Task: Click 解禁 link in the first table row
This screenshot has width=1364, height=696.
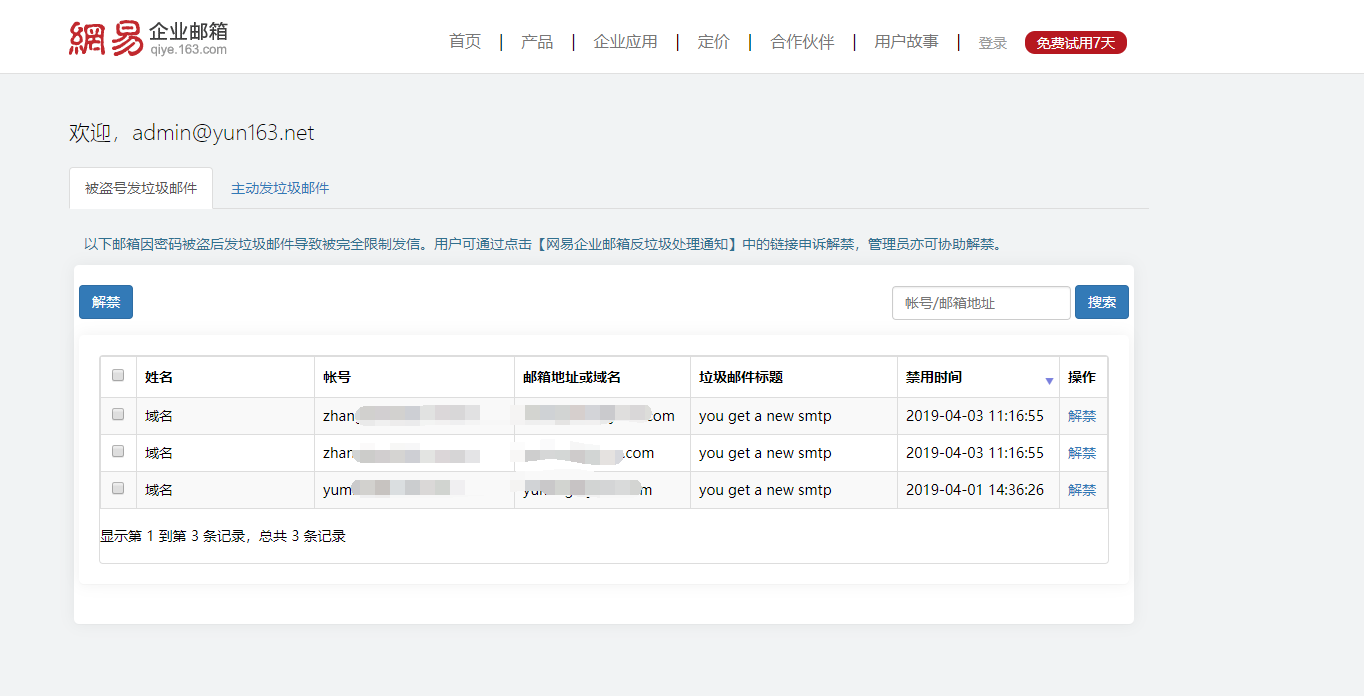Action: 1081,416
